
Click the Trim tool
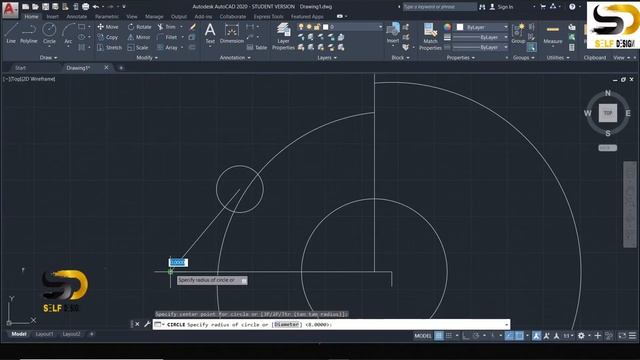(x=167, y=27)
